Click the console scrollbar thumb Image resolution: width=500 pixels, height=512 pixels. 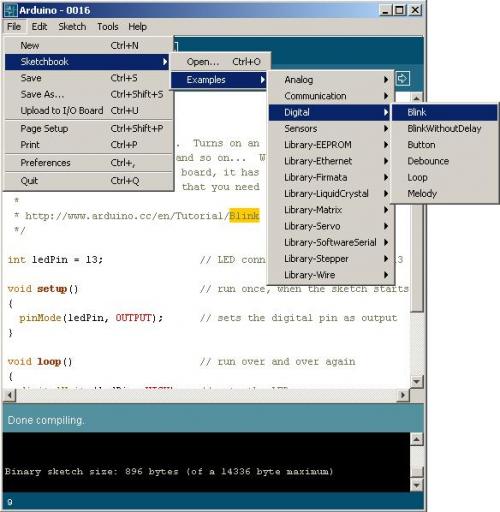pyautogui.click(x=416, y=472)
